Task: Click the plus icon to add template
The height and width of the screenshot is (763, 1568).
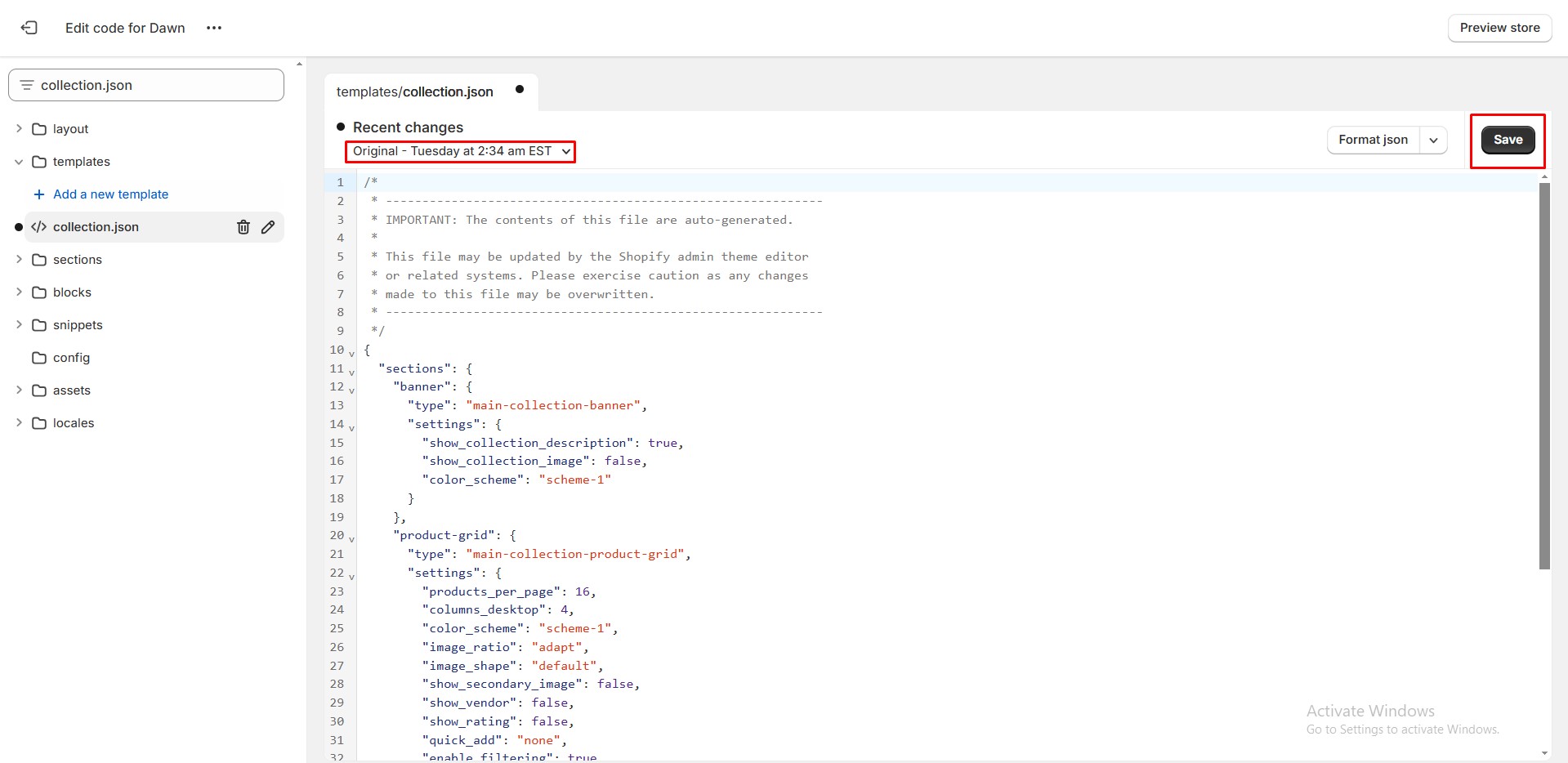Action: (x=38, y=194)
